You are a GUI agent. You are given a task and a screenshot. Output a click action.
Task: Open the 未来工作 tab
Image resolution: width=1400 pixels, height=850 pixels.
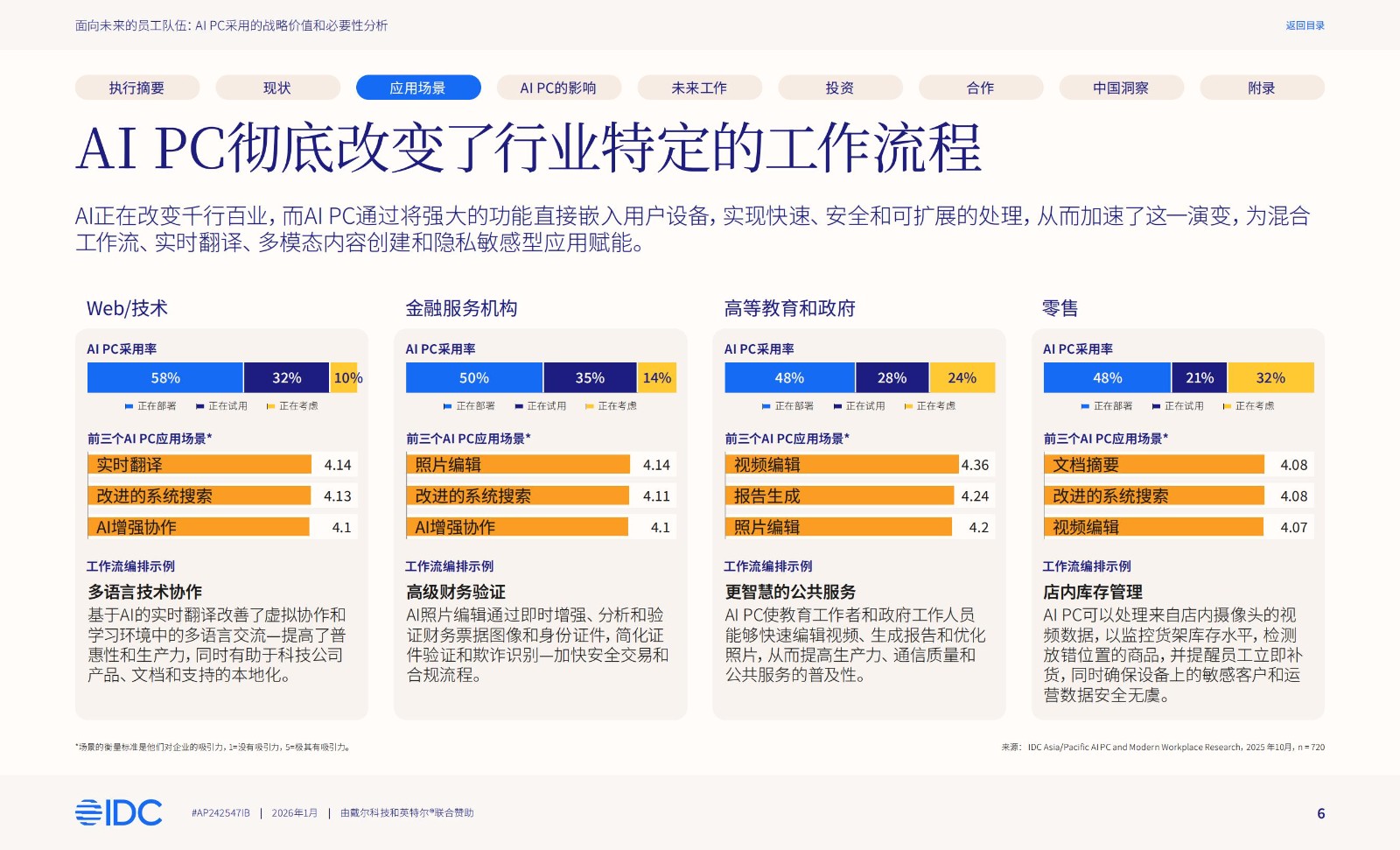coord(699,88)
